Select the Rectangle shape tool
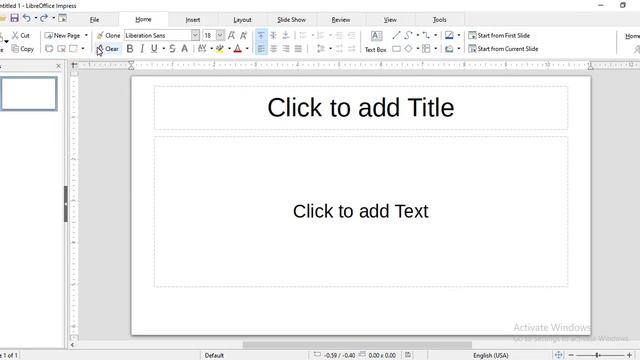The width and height of the screenshot is (640, 360). [x=396, y=49]
